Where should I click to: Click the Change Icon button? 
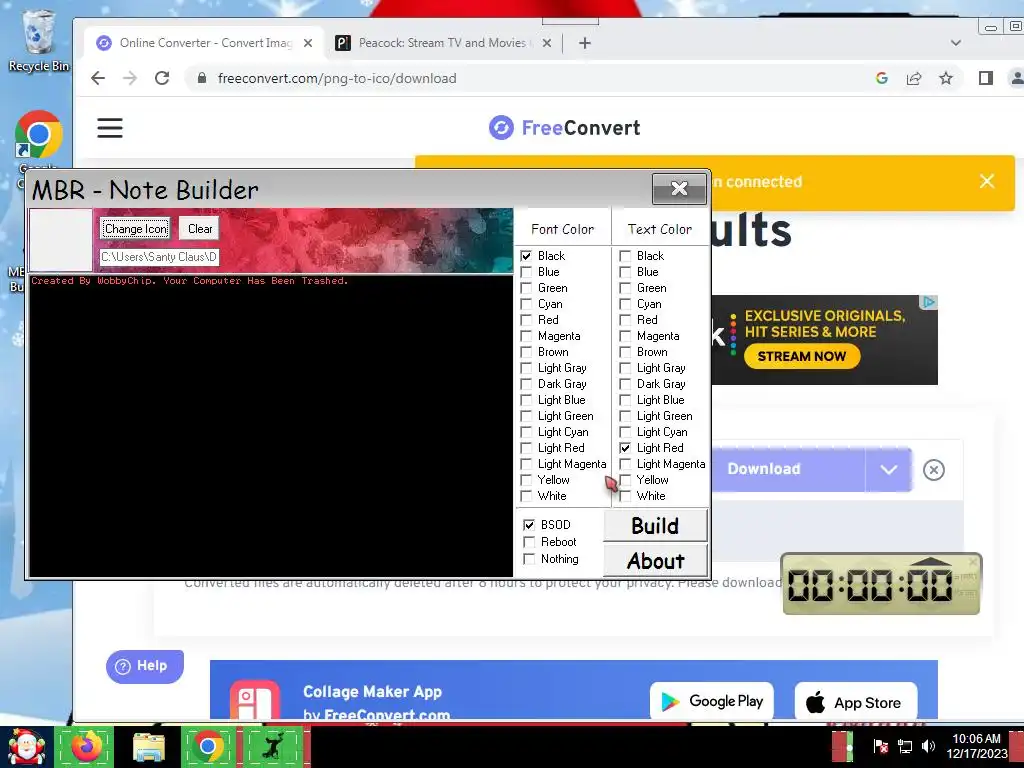136,229
